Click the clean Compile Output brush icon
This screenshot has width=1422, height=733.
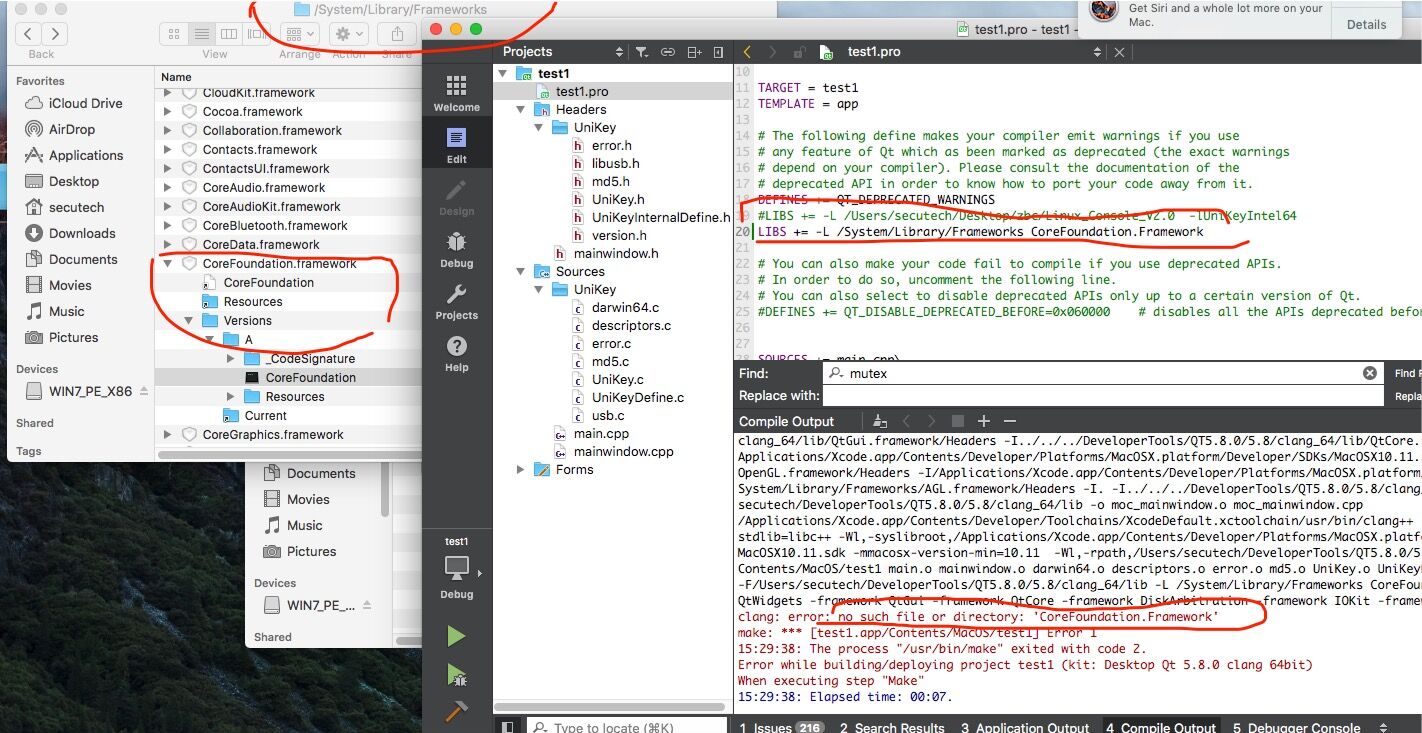pyautogui.click(x=880, y=421)
